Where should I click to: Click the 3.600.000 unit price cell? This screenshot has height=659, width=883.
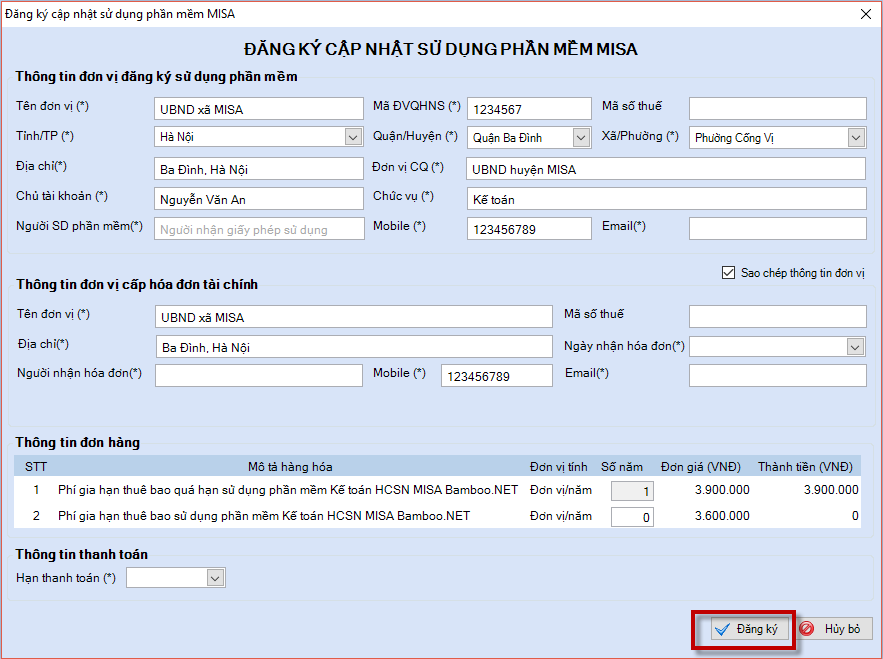point(722,516)
